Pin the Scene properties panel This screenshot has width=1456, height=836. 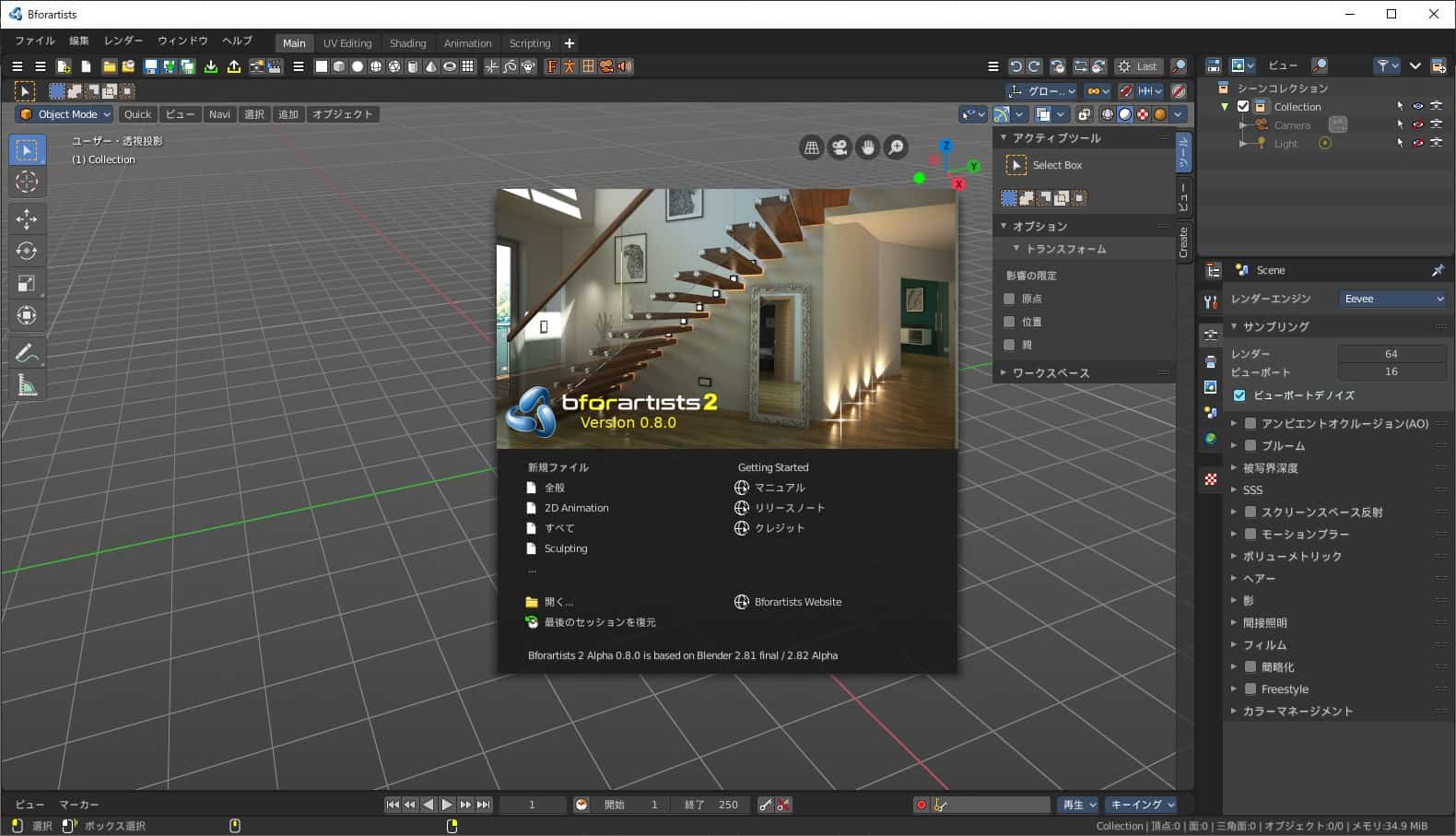[1438, 270]
